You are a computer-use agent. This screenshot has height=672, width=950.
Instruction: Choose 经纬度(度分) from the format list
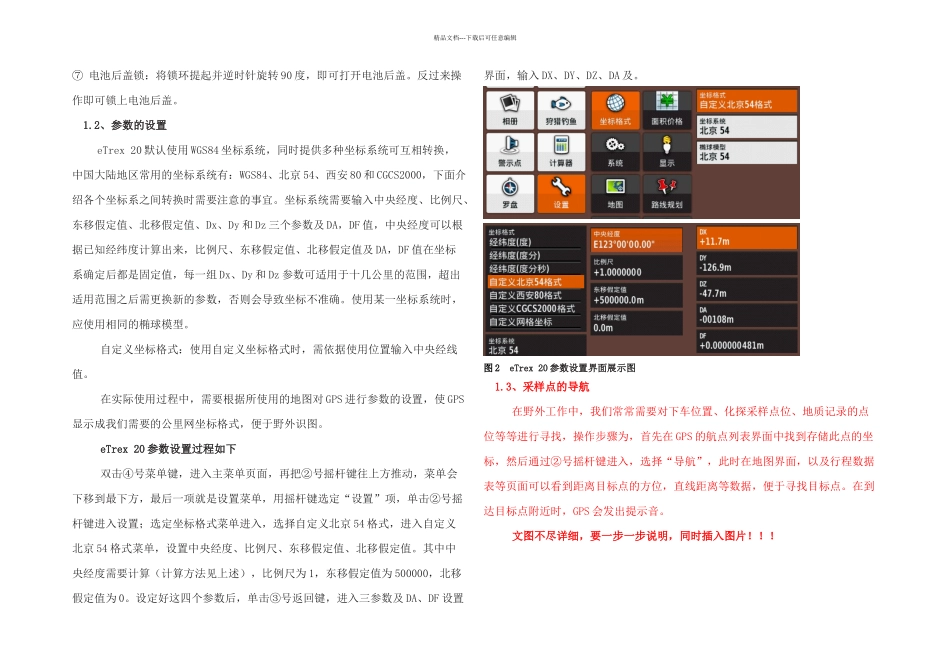[x=536, y=256]
